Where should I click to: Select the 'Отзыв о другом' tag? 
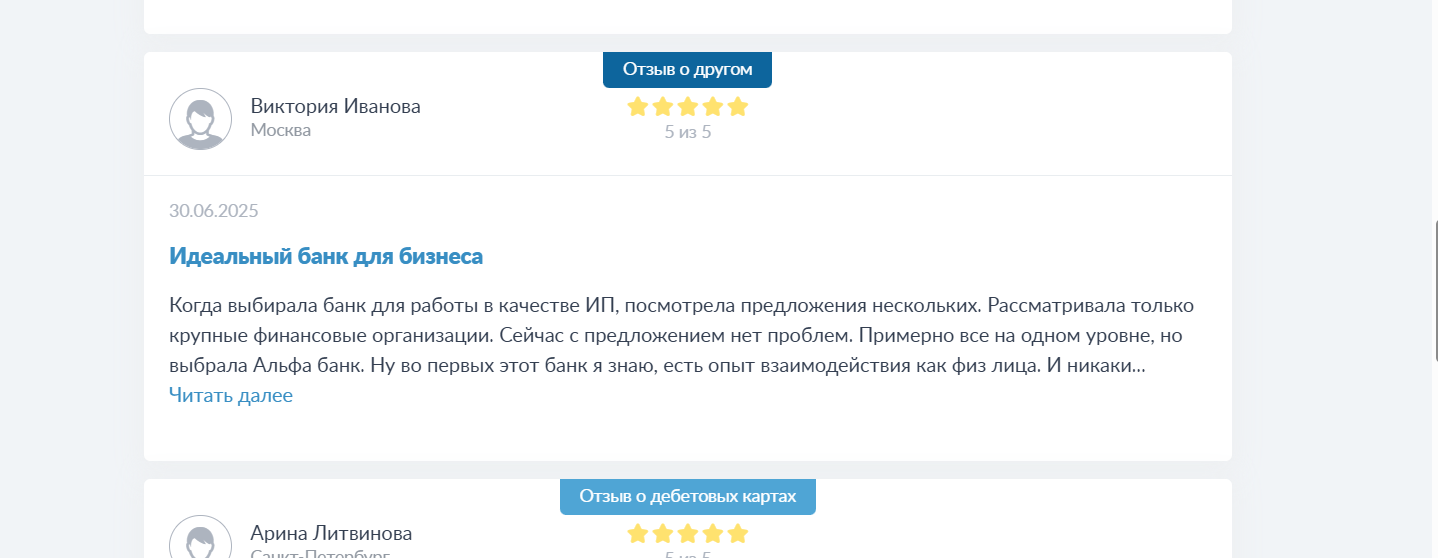(687, 69)
